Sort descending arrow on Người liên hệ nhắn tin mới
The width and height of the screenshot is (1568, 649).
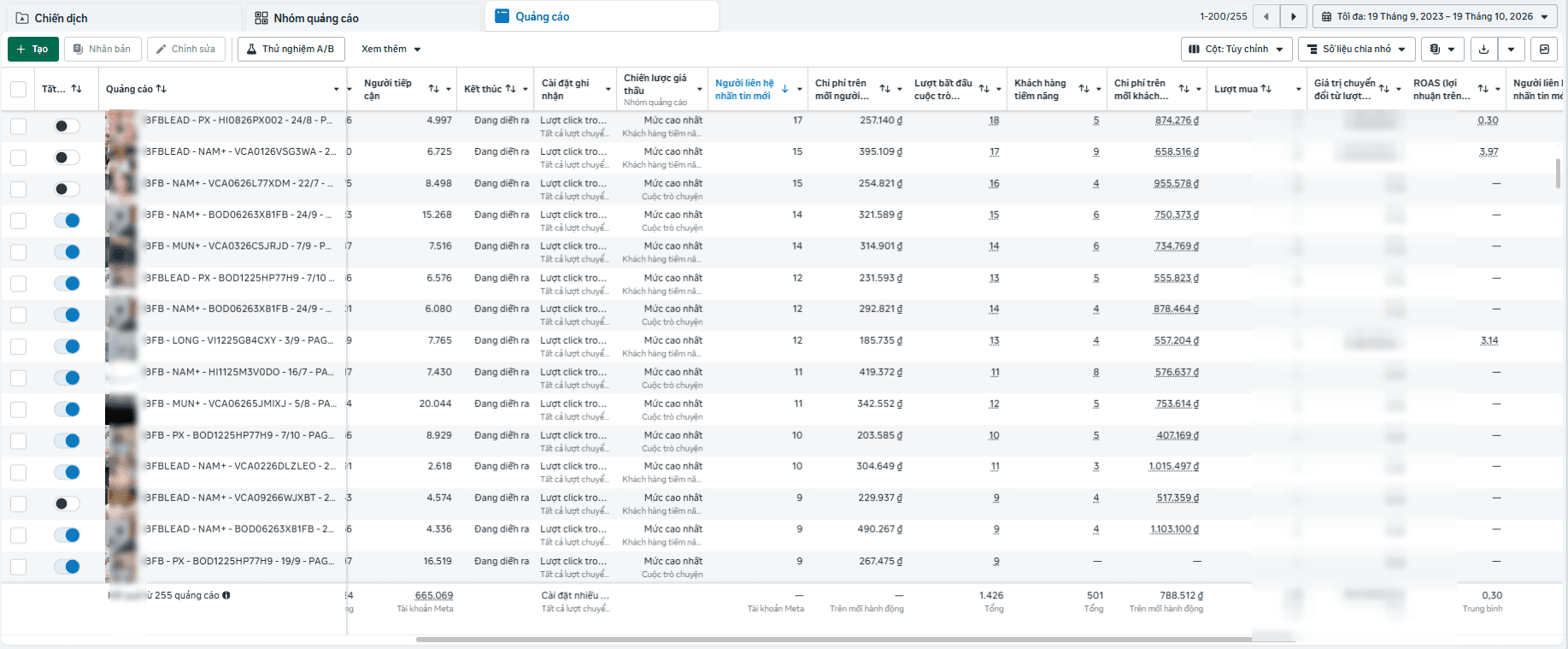coord(784,89)
